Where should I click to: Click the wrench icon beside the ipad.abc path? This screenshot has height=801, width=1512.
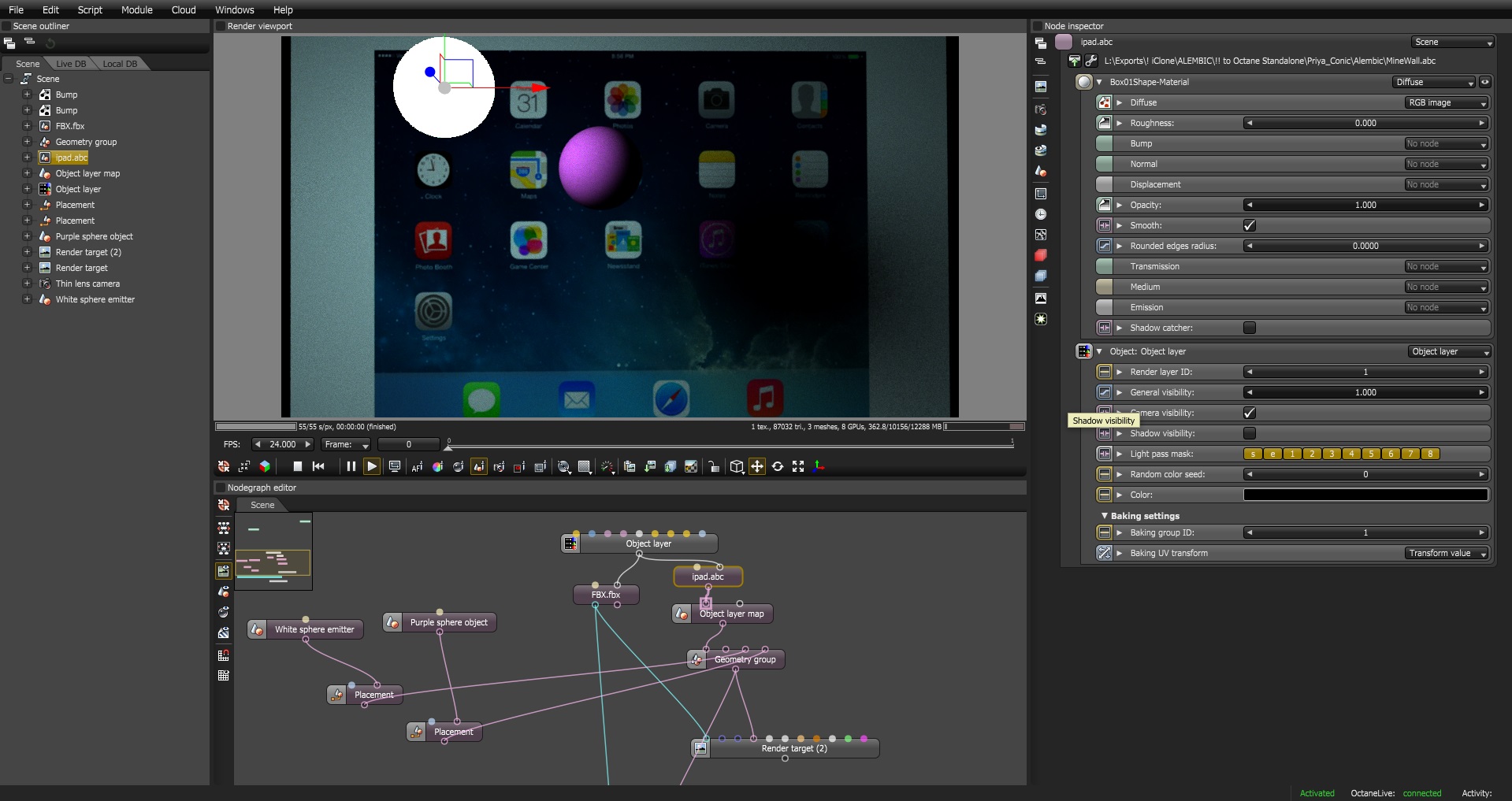[1091, 61]
